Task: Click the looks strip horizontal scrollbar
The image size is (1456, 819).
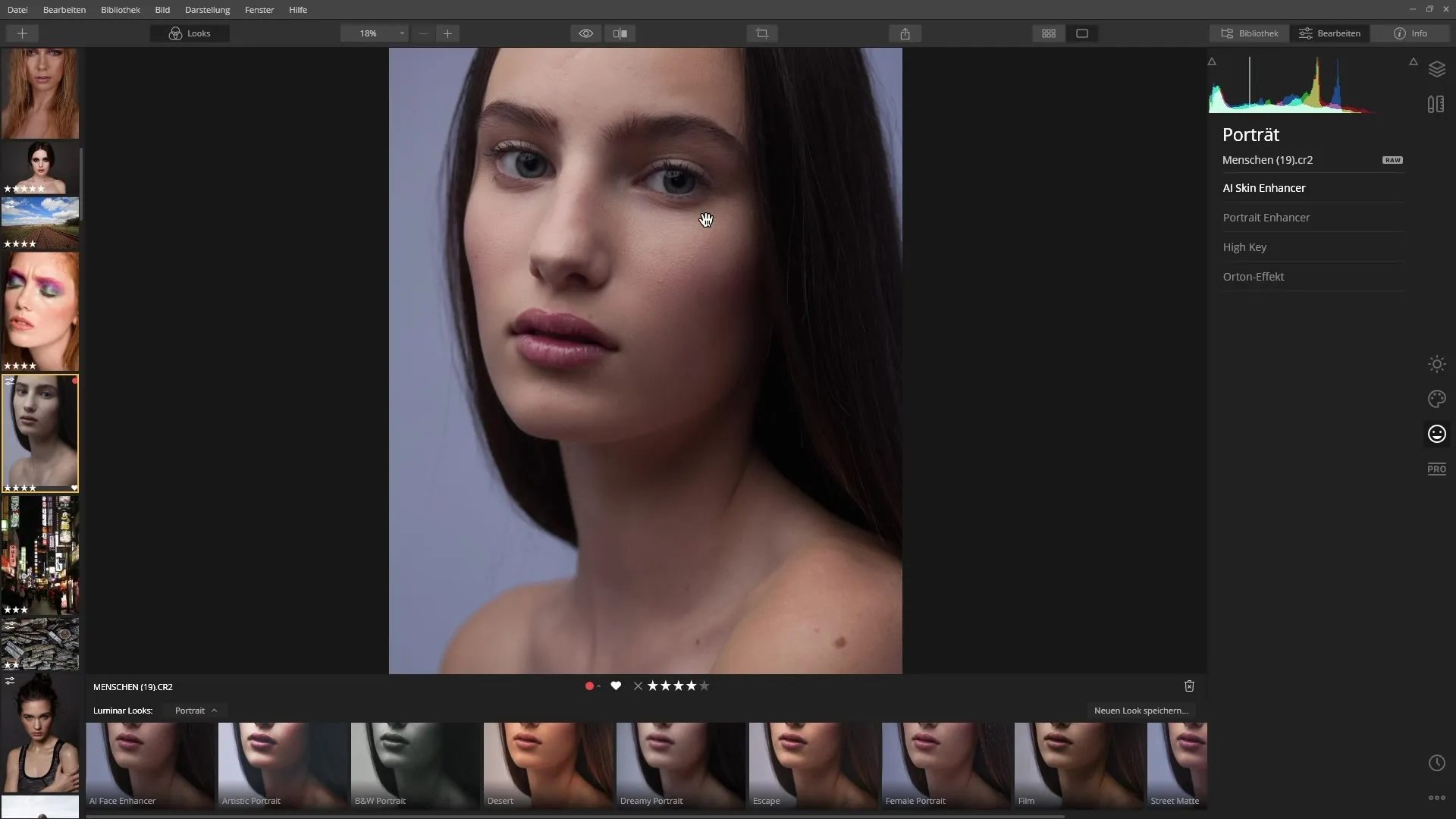Action: tap(575, 817)
